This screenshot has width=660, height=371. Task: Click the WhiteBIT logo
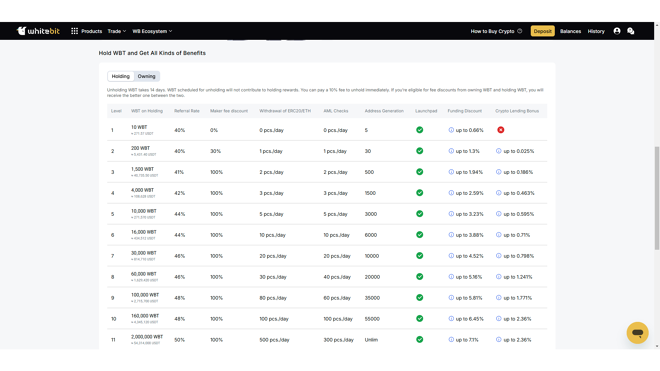38,31
